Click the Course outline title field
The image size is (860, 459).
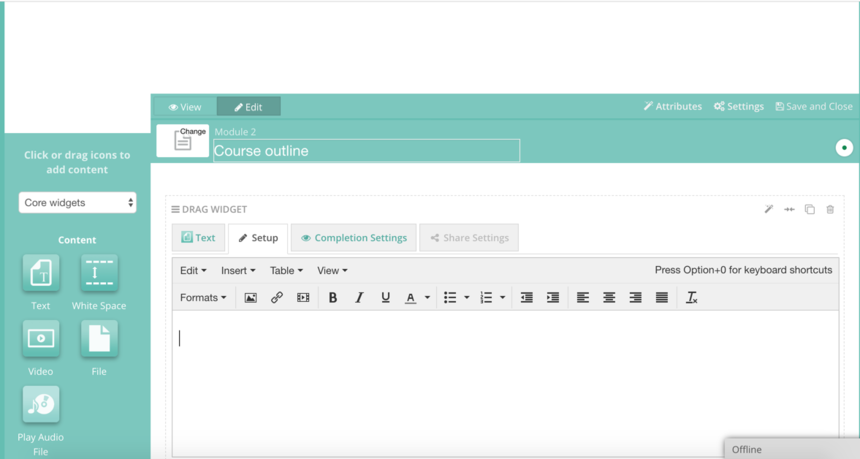pos(366,151)
